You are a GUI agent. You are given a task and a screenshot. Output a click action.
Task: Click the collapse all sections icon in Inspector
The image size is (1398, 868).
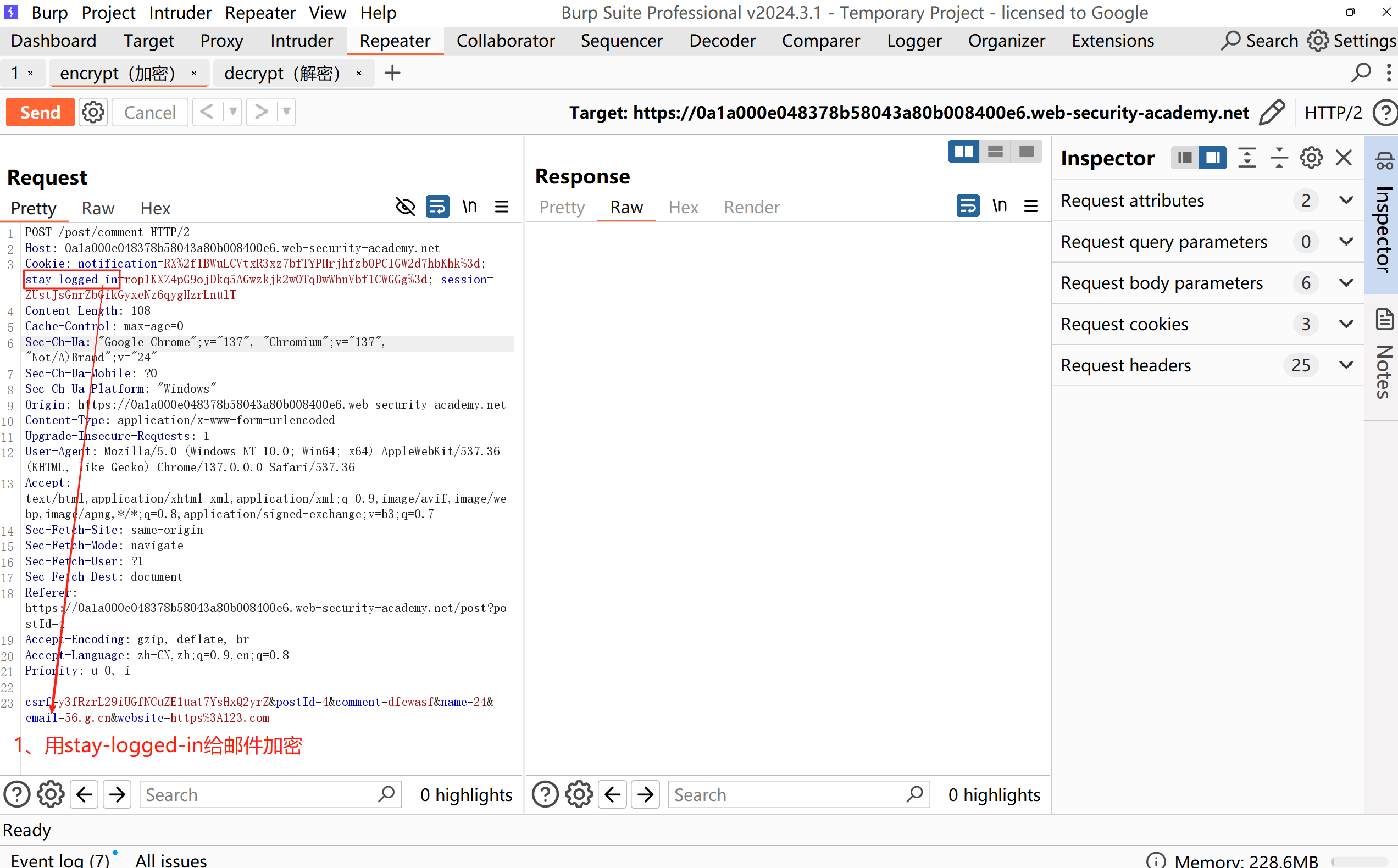pos(1279,158)
